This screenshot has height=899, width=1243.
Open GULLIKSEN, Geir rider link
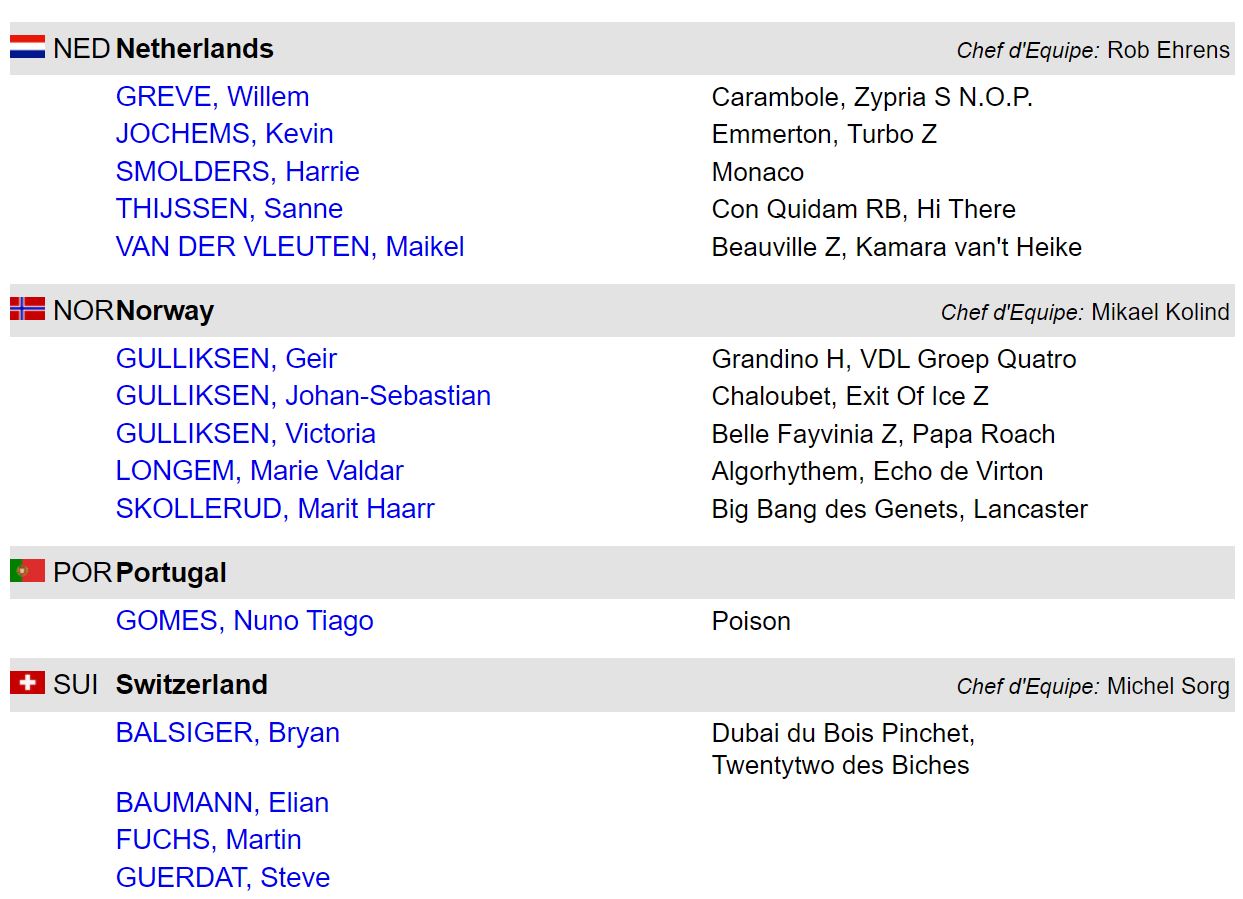(226, 359)
